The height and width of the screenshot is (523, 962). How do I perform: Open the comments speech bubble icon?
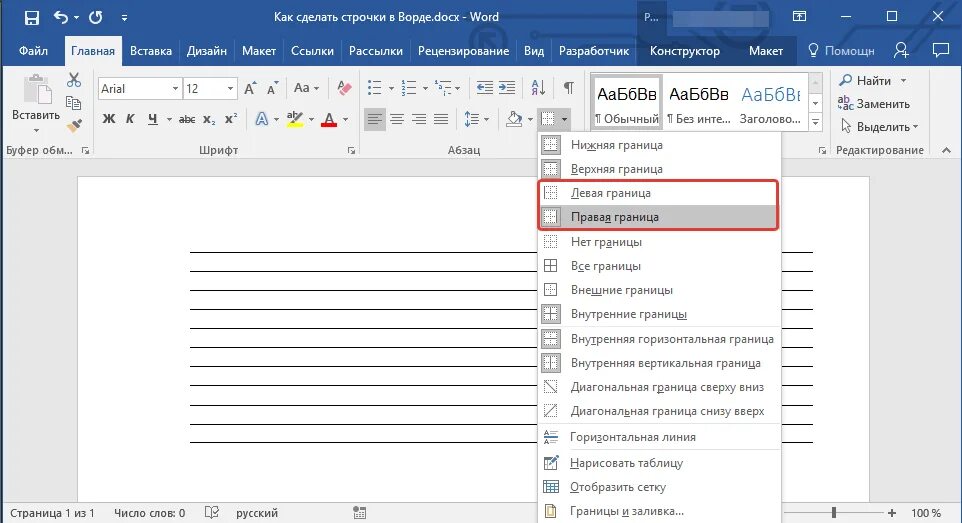[941, 50]
